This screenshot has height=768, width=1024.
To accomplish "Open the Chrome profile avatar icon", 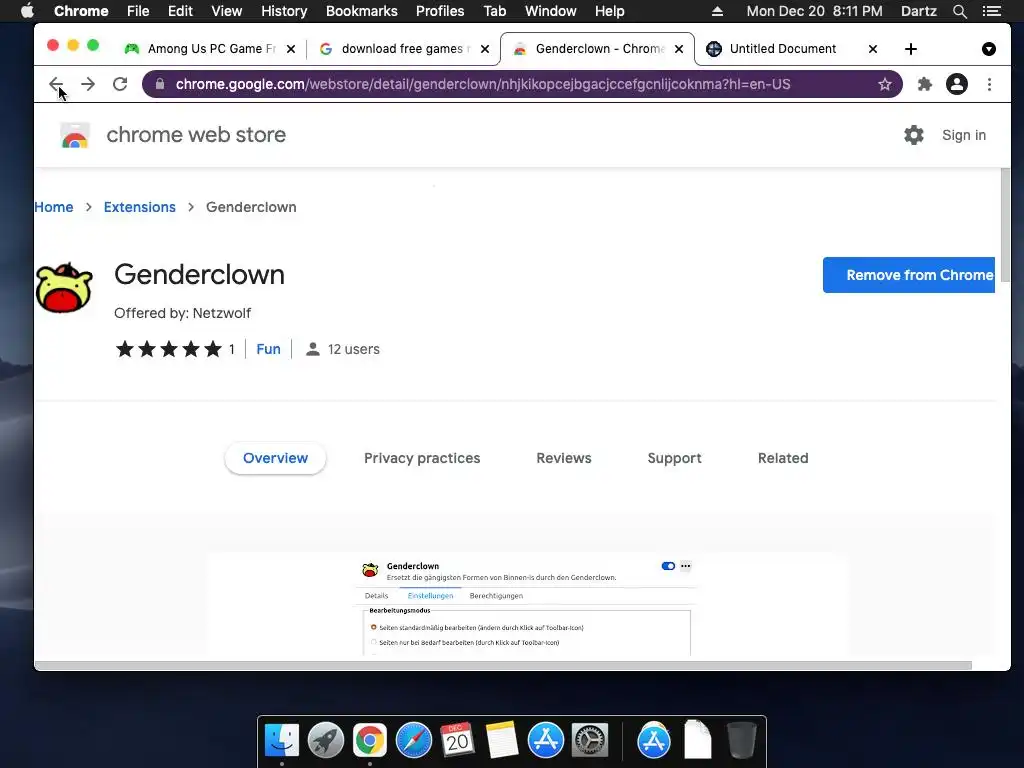I will [x=957, y=84].
